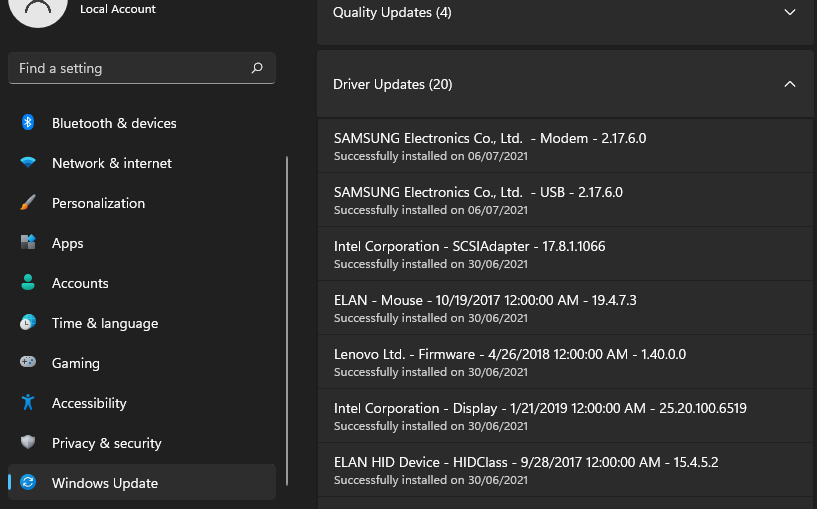Screen dimensions: 817x509
Task: Click the user profile avatar picture
Action: [36, 10]
